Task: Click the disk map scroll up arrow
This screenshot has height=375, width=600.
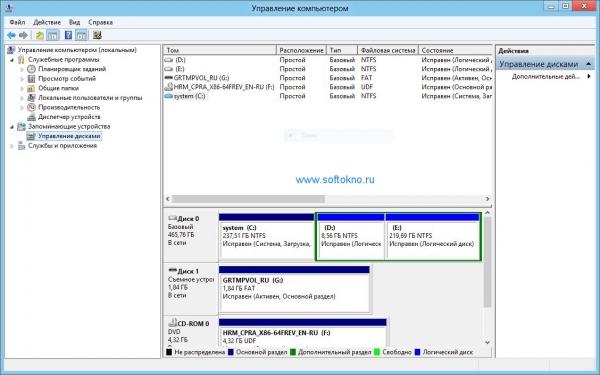Action: coord(487,213)
